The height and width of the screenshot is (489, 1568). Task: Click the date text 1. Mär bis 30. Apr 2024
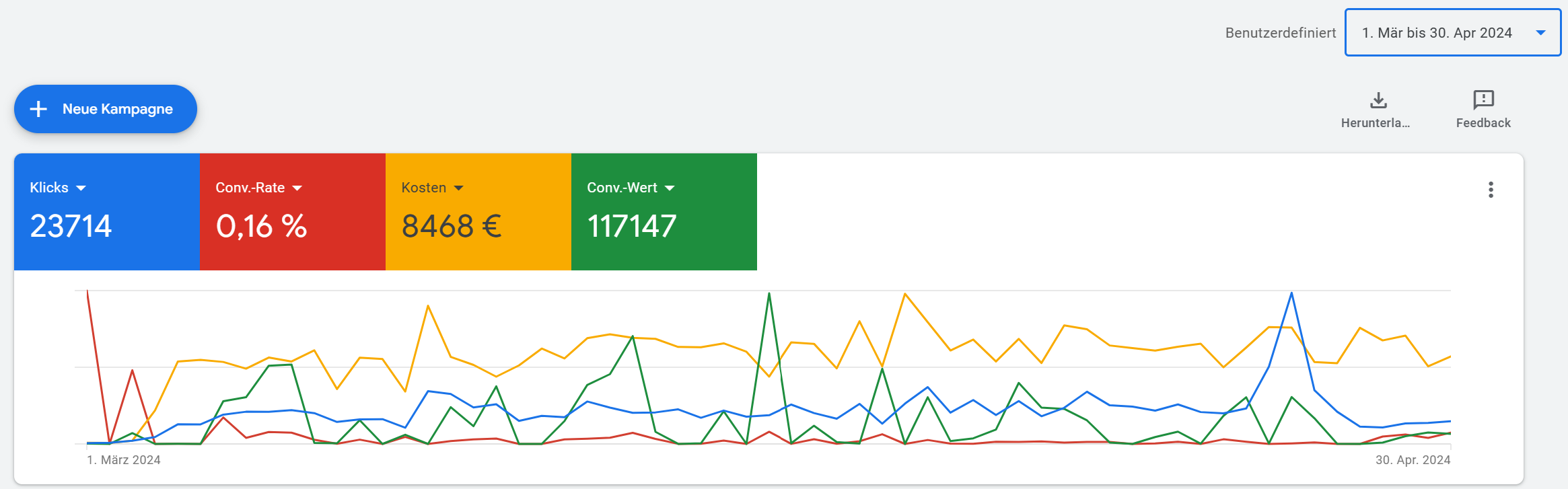tap(1437, 33)
